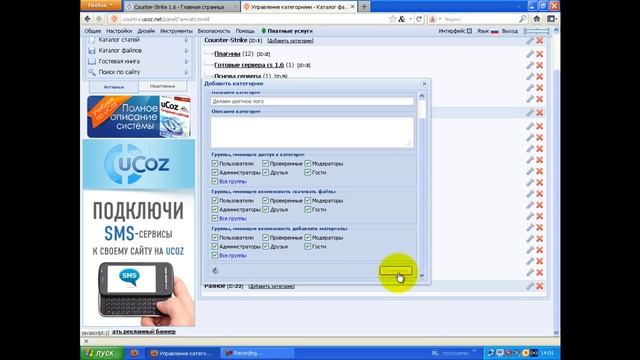The image size is (640, 360).
Task: Click the Интерфейс window icon
Action: [x=469, y=31]
